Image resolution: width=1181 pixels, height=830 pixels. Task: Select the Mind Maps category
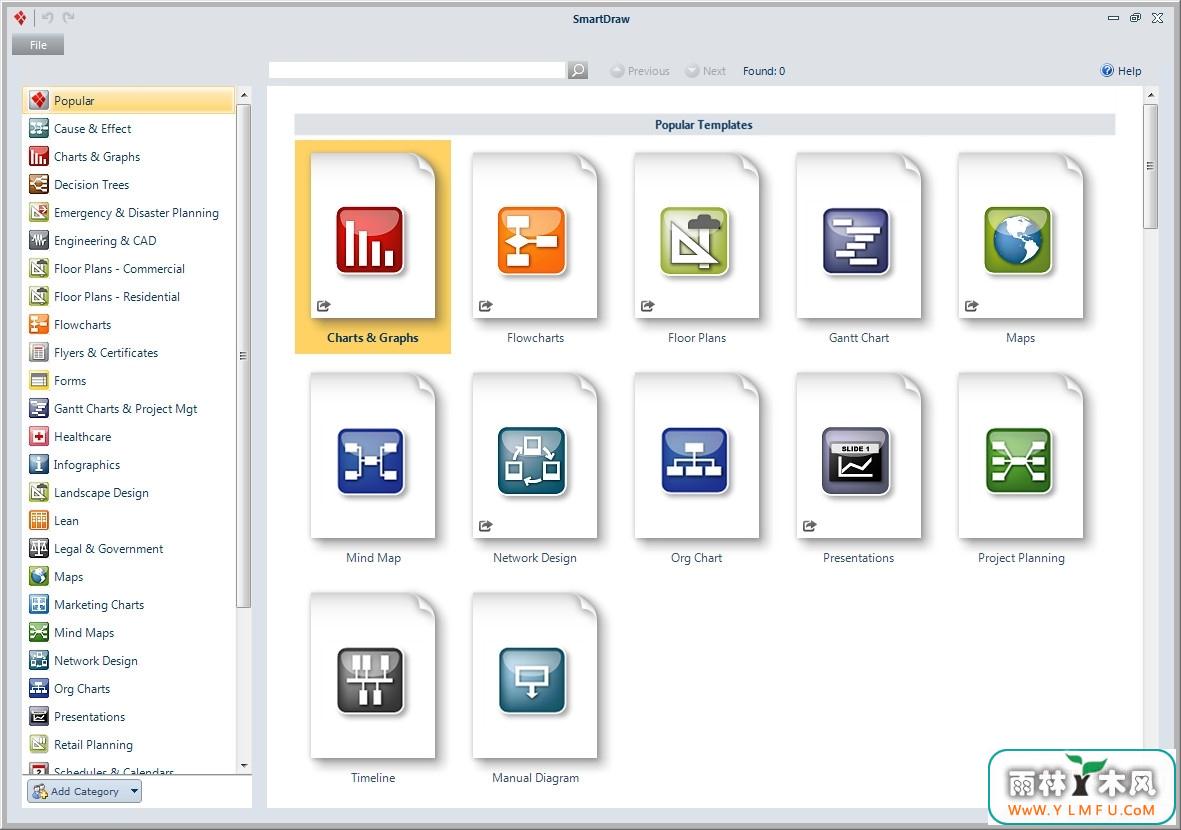129,633
